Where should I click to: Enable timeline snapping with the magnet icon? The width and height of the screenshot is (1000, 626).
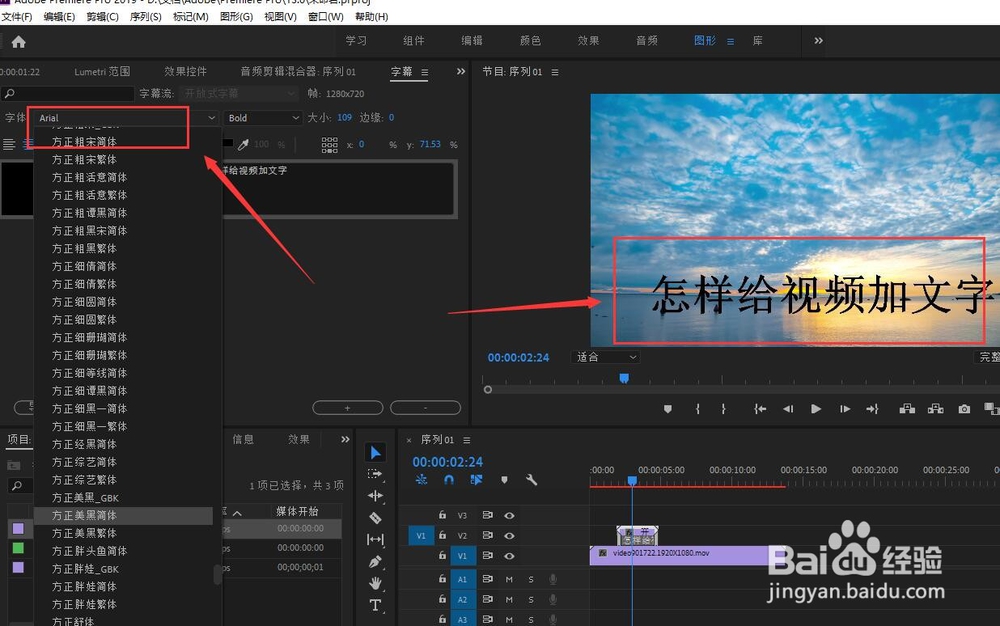pos(448,478)
